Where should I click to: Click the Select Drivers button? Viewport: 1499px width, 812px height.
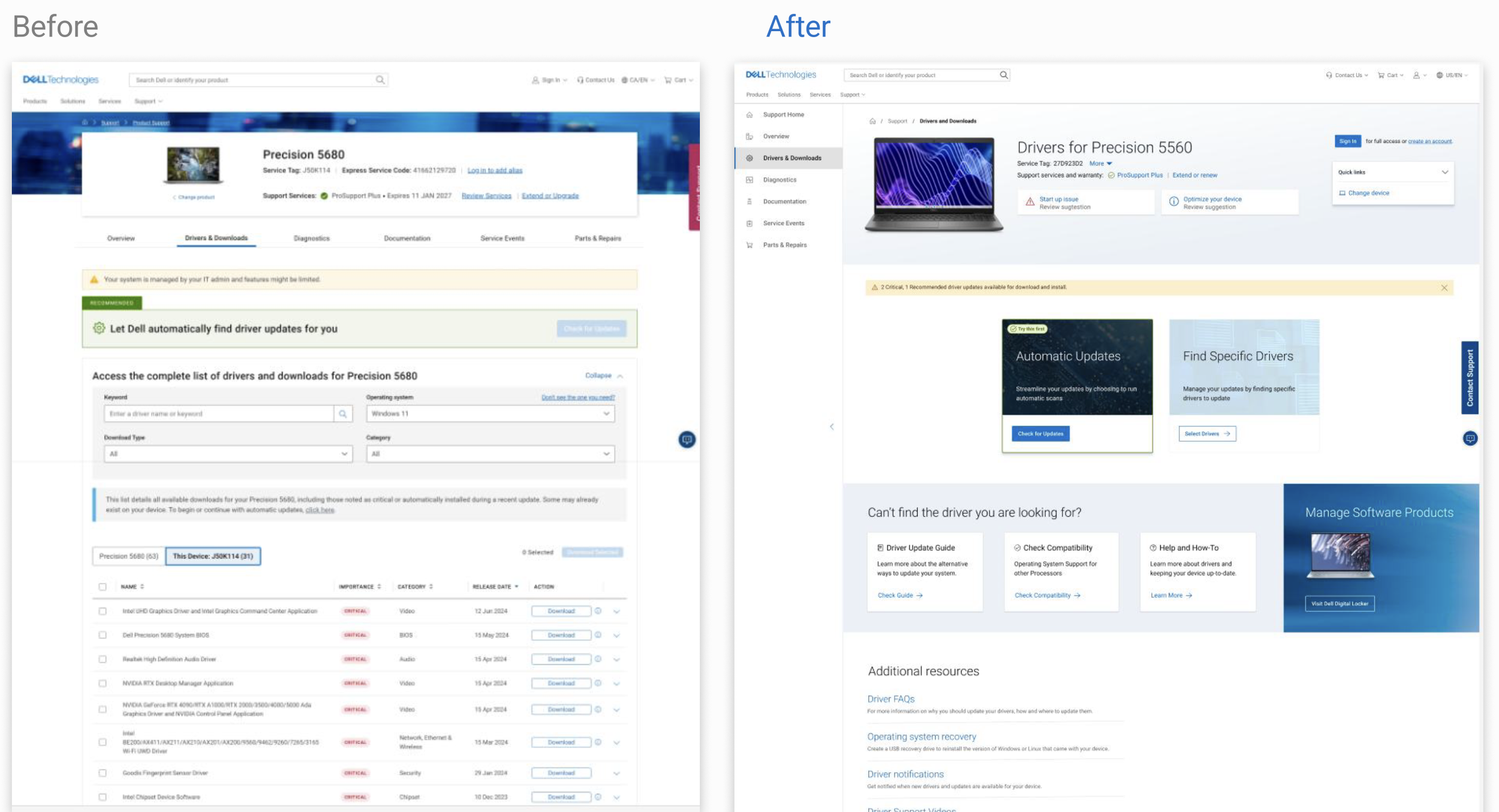click(x=1207, y=434)
